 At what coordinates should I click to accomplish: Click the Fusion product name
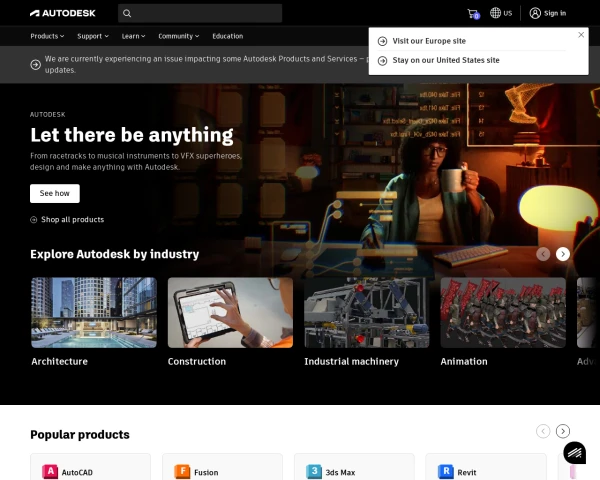(x=206, y=473)
